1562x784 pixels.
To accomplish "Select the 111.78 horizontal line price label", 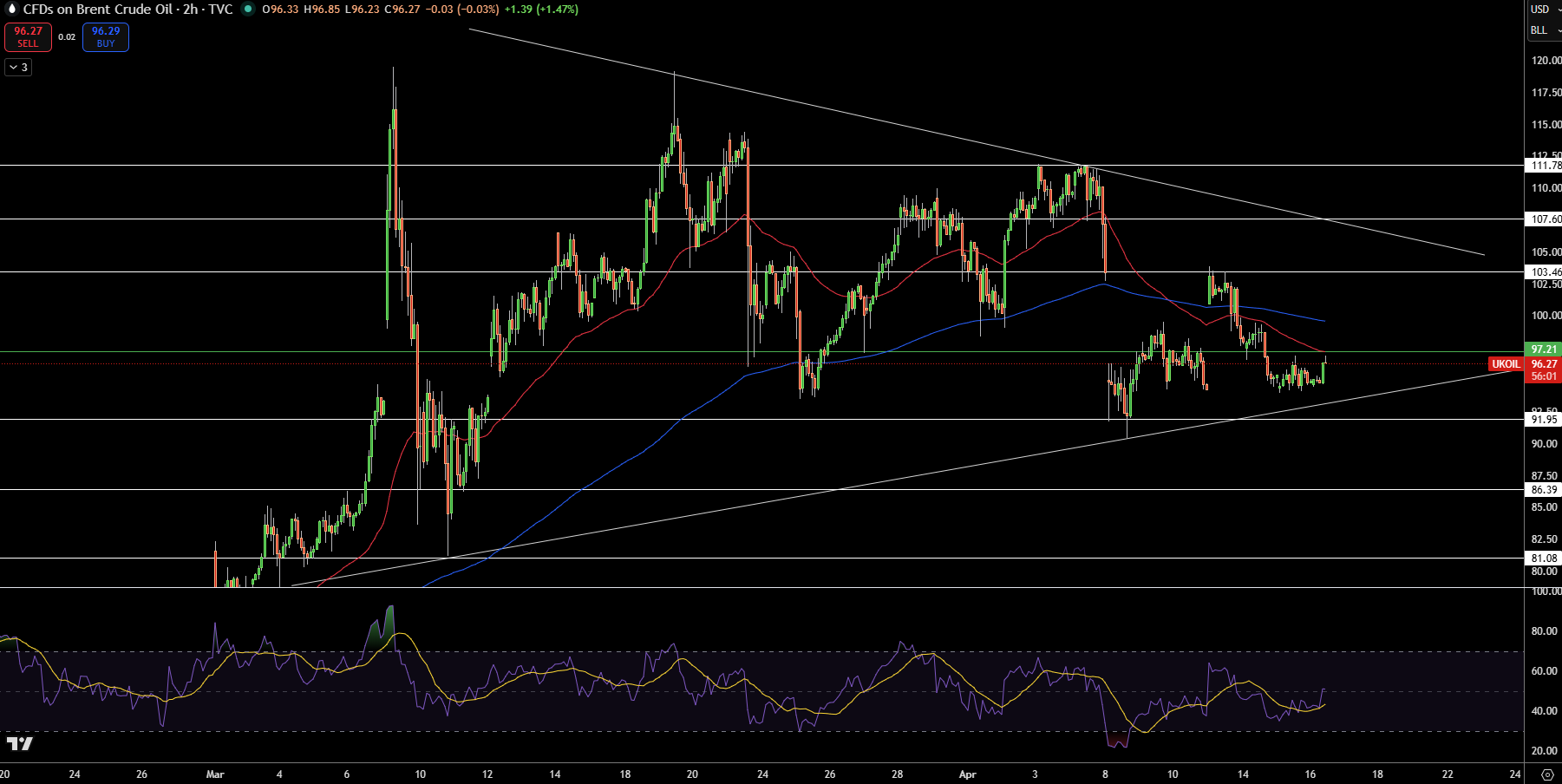I will (x=1544, y=166).
